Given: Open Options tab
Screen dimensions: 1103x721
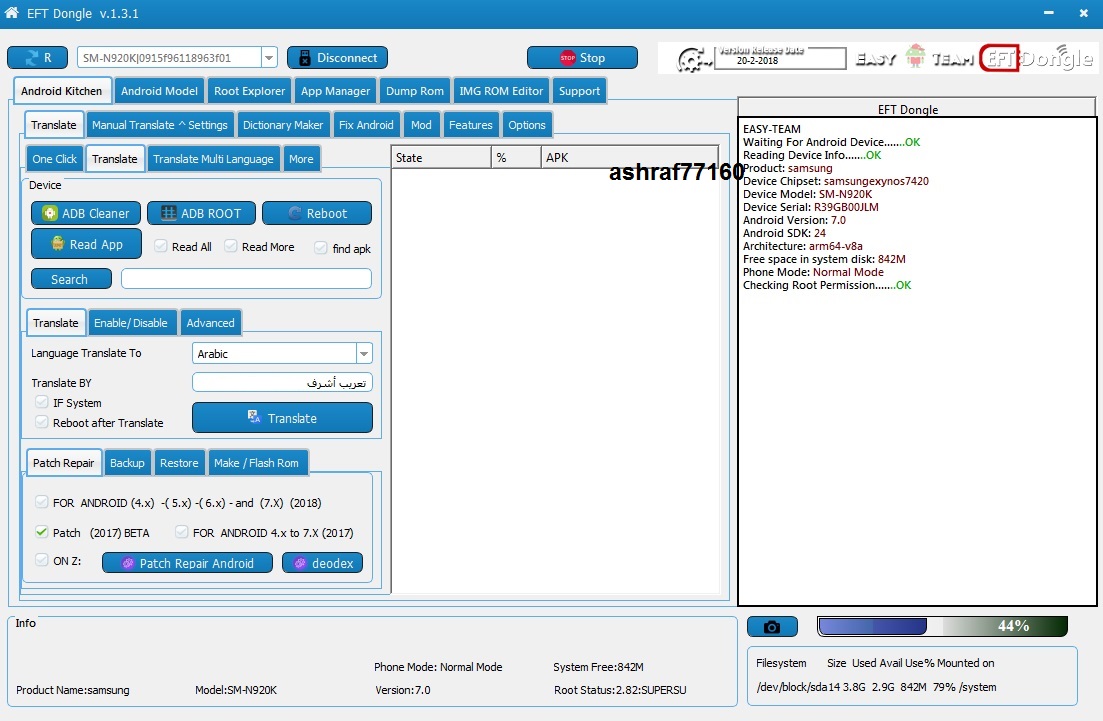Looking at the screenshot, I should (x=527, y=125).
